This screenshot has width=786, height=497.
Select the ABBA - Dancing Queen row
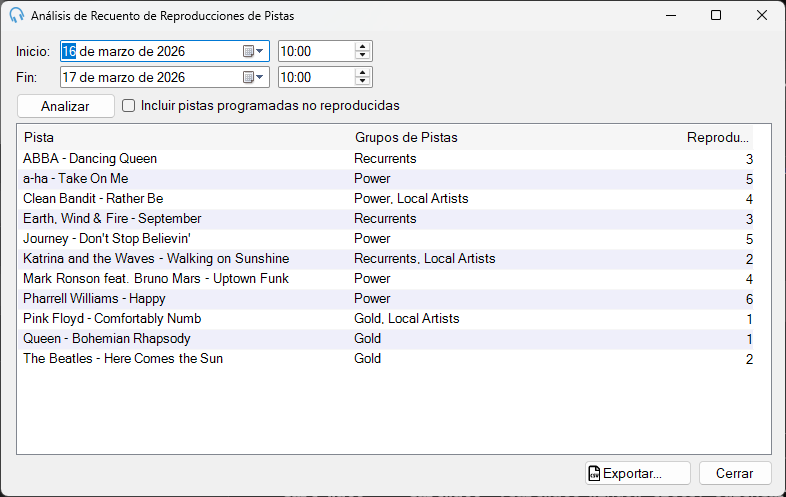385,159
